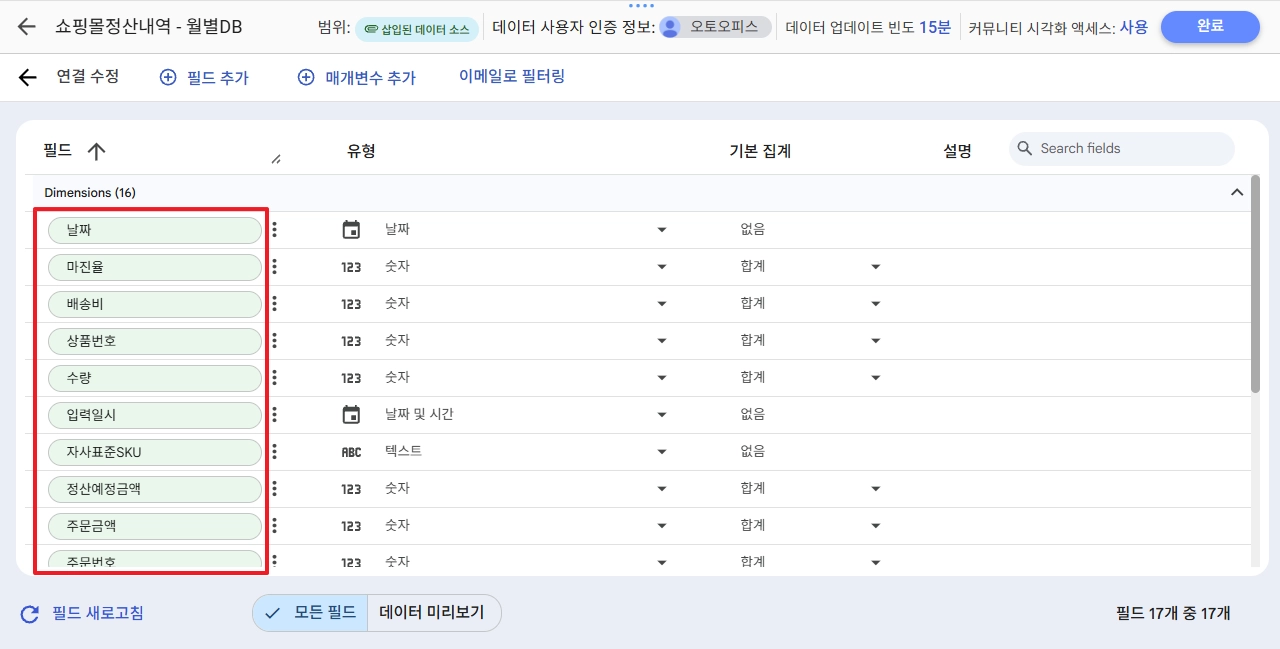Click the top drag handle dots
Viewport: 1280px width, 649px height.
(640, 5)
